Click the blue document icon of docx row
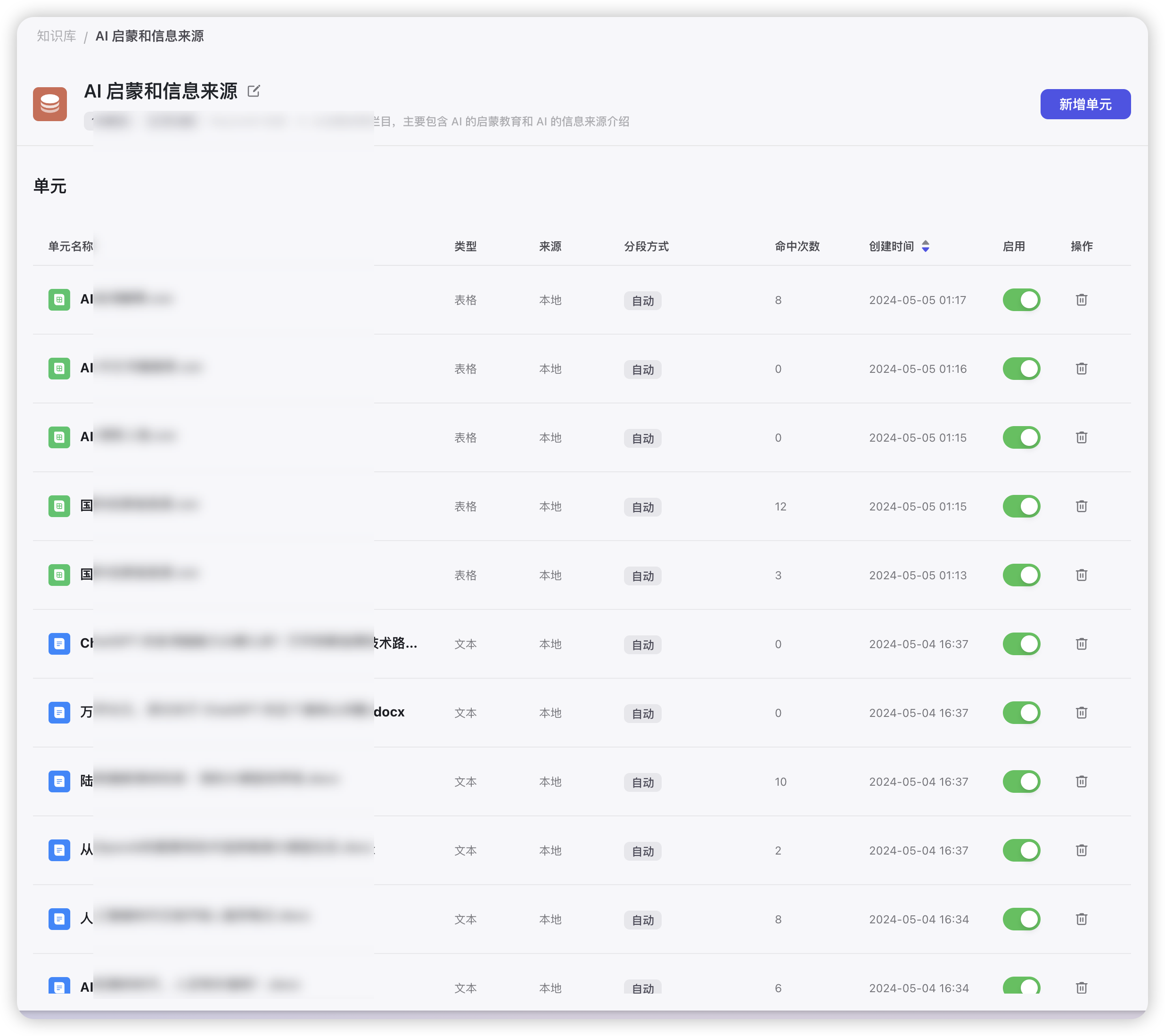The image size is (1165, 1036). click(x=59, y=713)
